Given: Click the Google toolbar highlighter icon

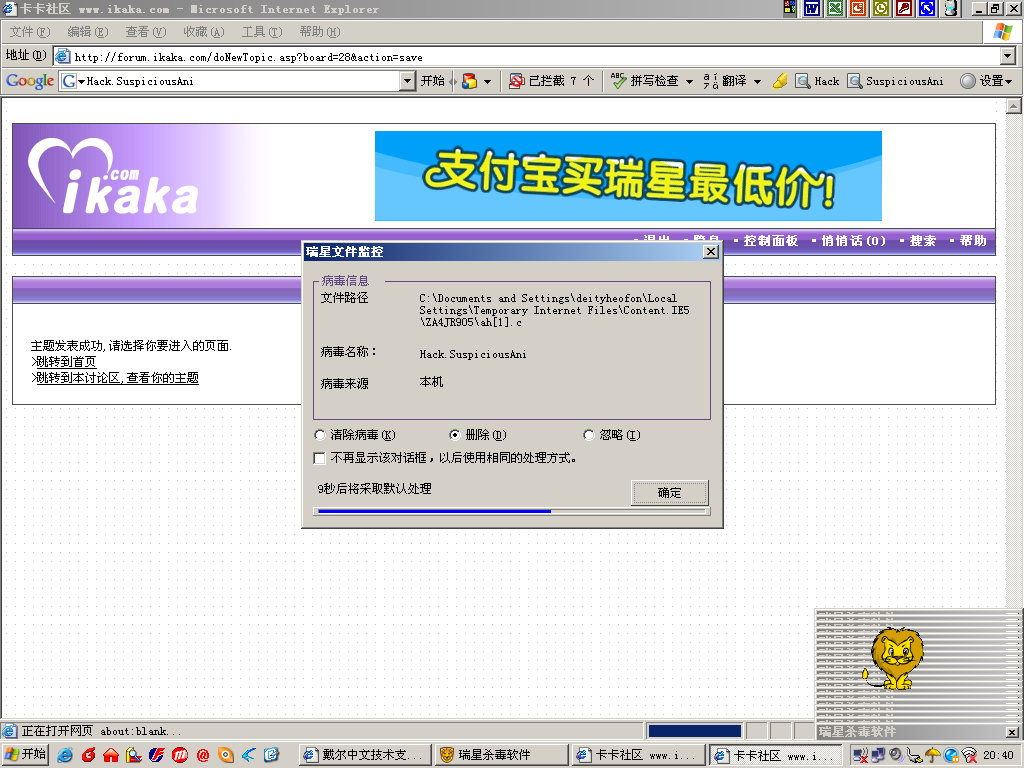Looking at the screenshot, I should (779, 81).
